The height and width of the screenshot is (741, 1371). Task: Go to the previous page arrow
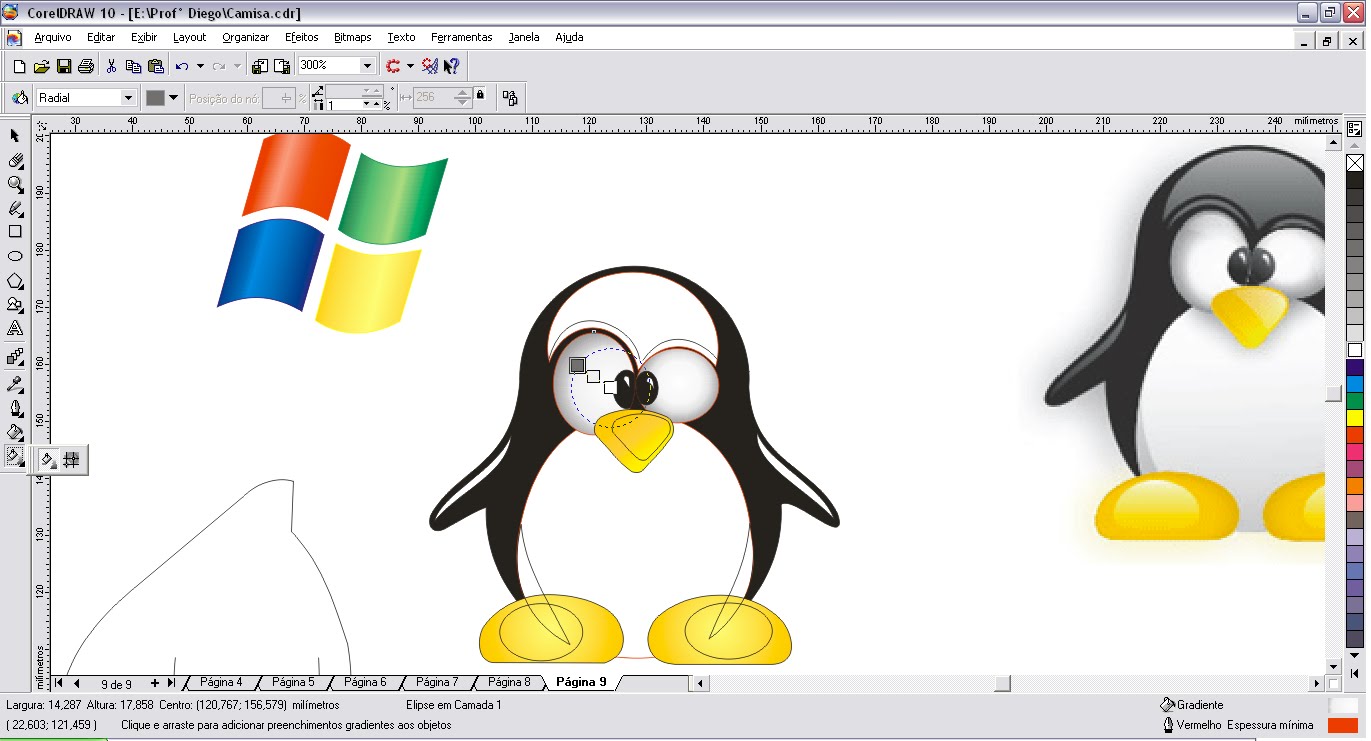[x=76, y=683]
